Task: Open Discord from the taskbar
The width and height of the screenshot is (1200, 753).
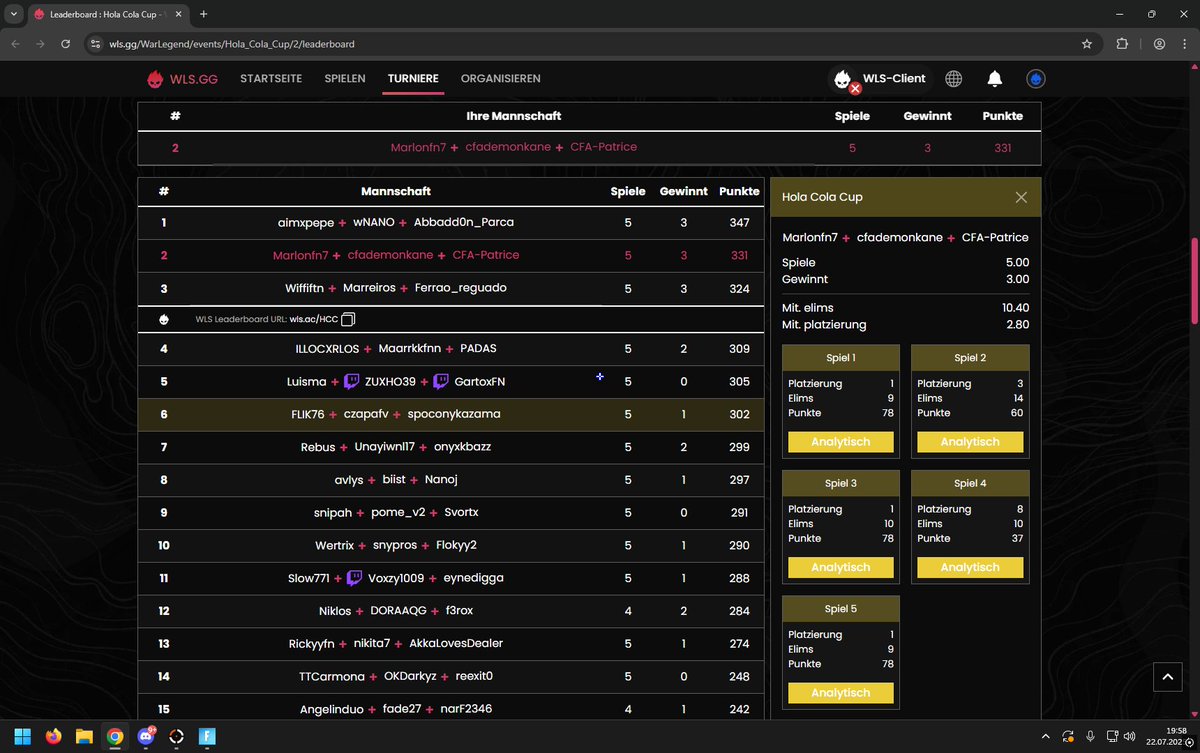Action: (146, 737)
